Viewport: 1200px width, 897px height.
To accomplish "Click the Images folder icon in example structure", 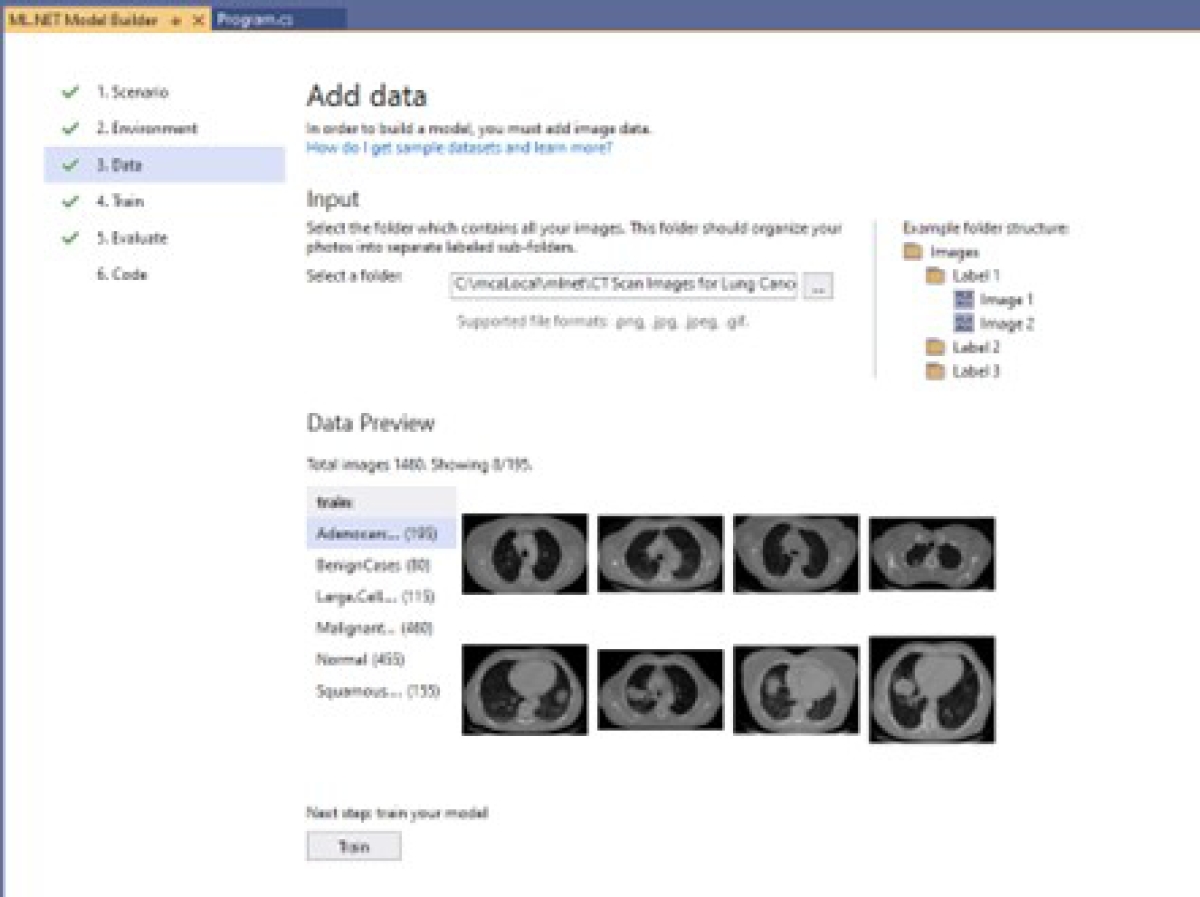I will [x=912, y=252].
